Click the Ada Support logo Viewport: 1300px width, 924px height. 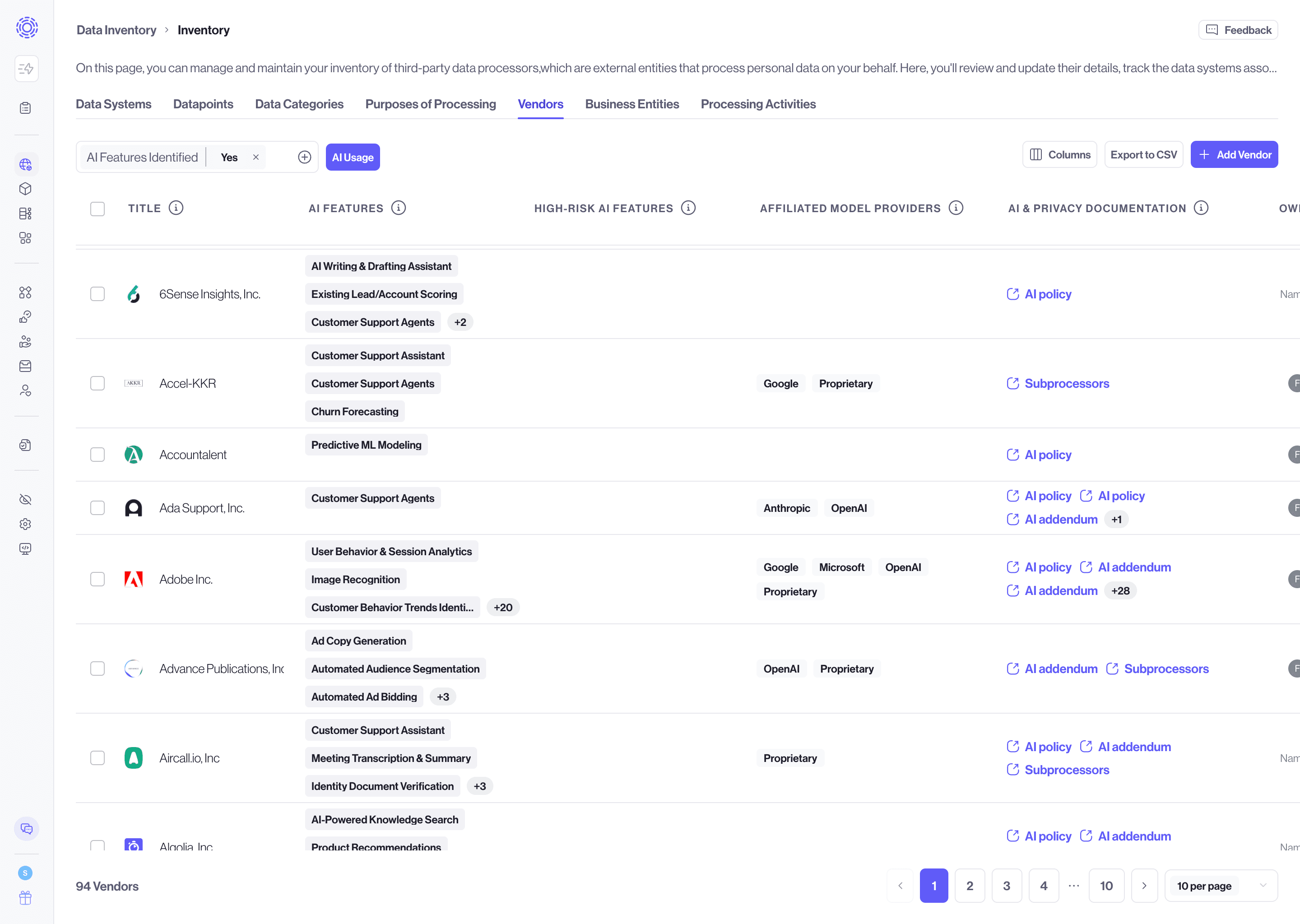click(134, 508)
